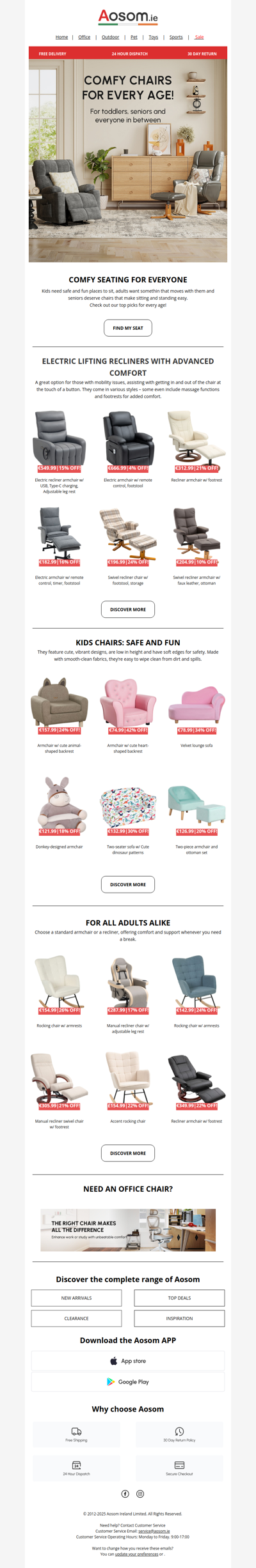Screen dimensions: 256x1568
Task: Select the Sale menu link
Action: (x=199, y=37)
